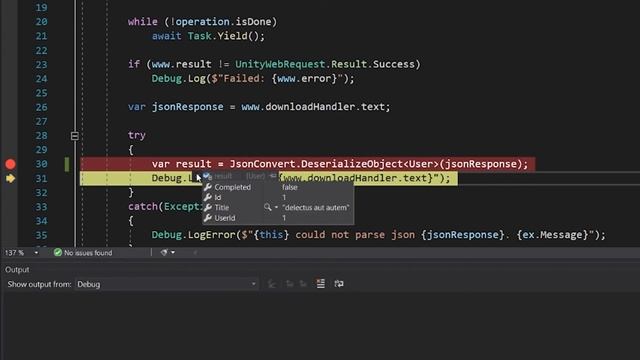Click the Title value "delectus aut autem"
Screen dimensions: 640x360
click(316, 208)
